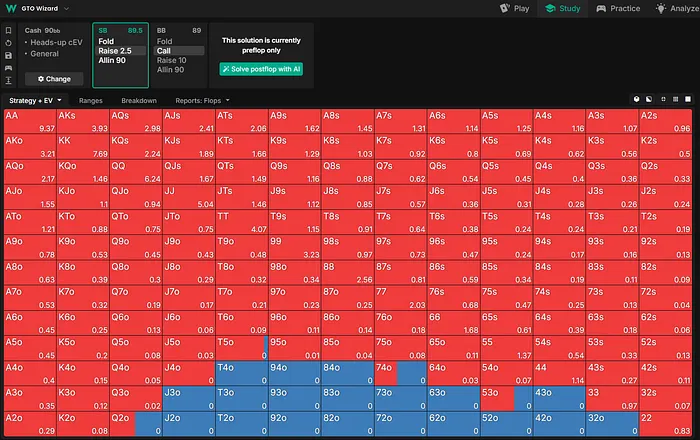The height and width of the screenshot is (440, 700).
Task: Select the Fold action for SB
Action: [106, 41]
